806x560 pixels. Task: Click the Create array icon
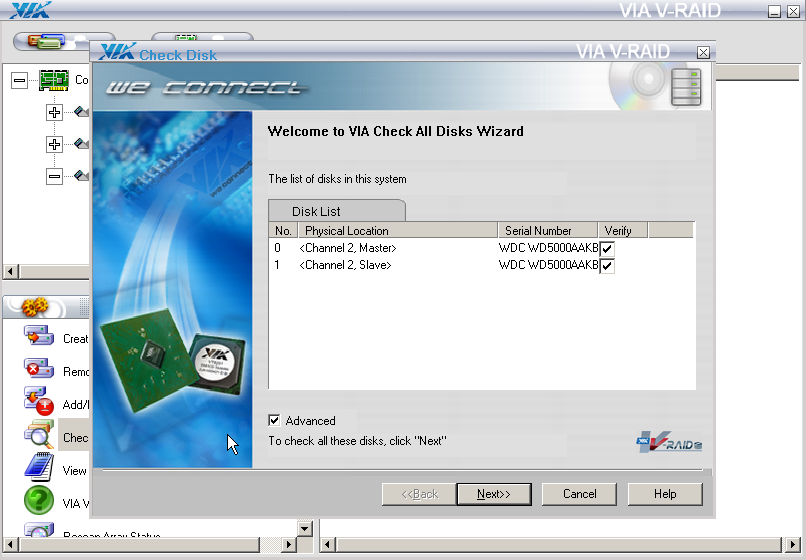[x=39, y=337]
